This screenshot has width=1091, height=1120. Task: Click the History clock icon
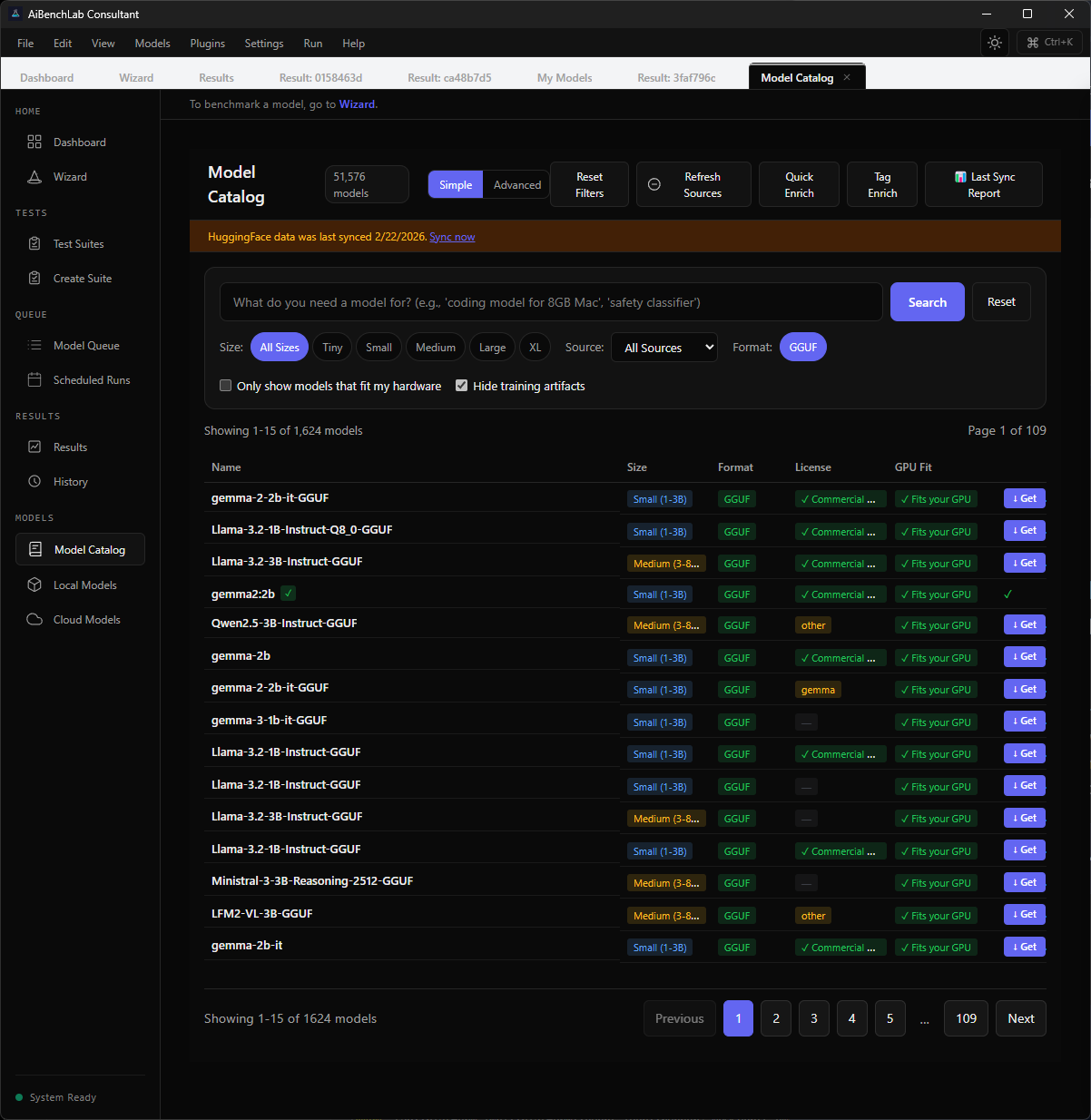34,482
